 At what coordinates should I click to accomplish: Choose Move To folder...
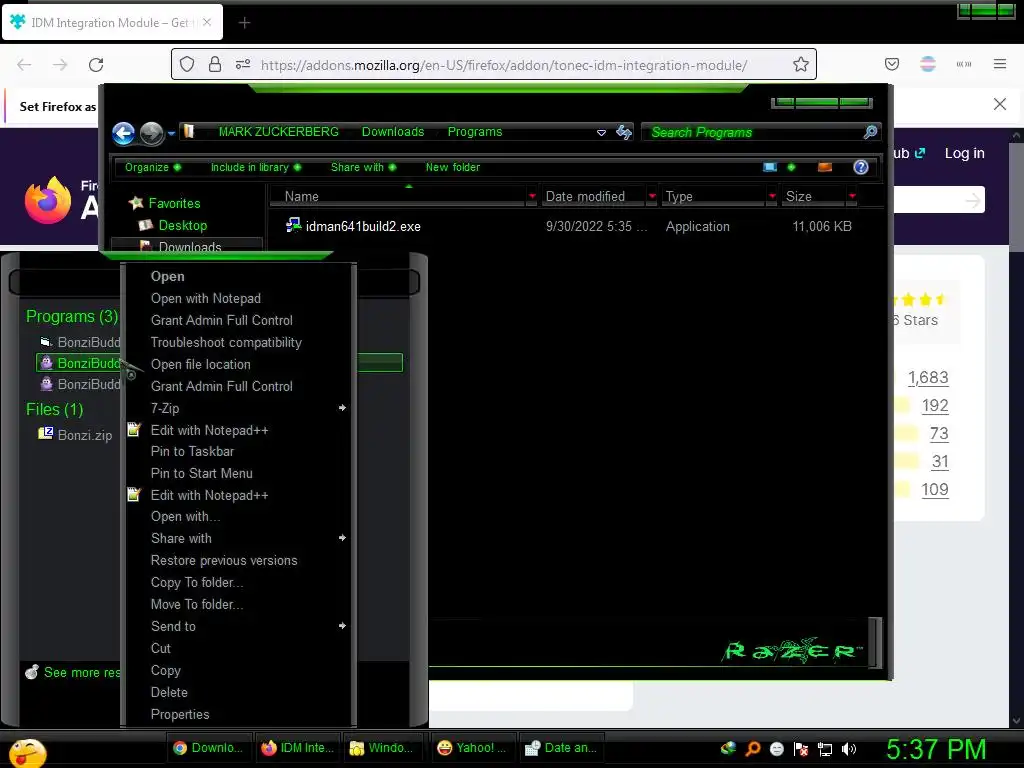click(x=238, y=605)
